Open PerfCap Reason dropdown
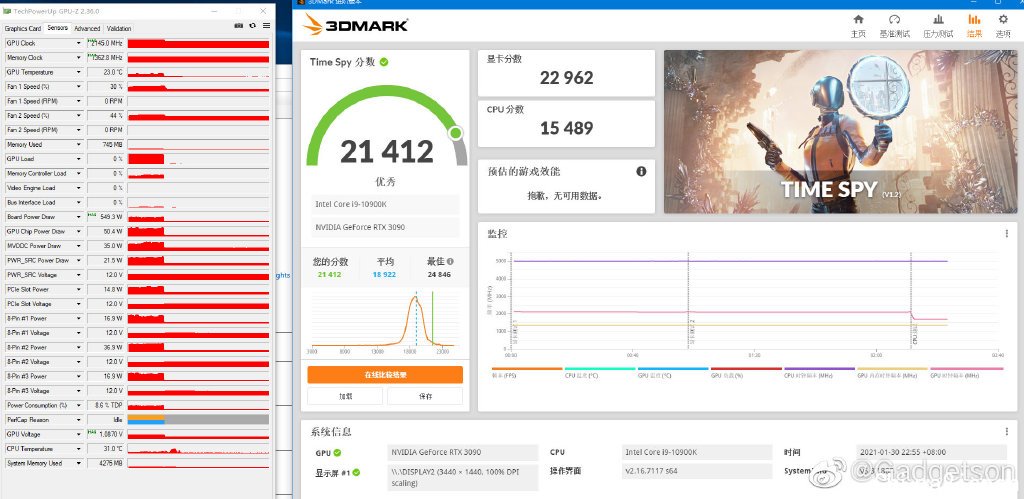The image size is (1024, 499). (x=78, y=420)
